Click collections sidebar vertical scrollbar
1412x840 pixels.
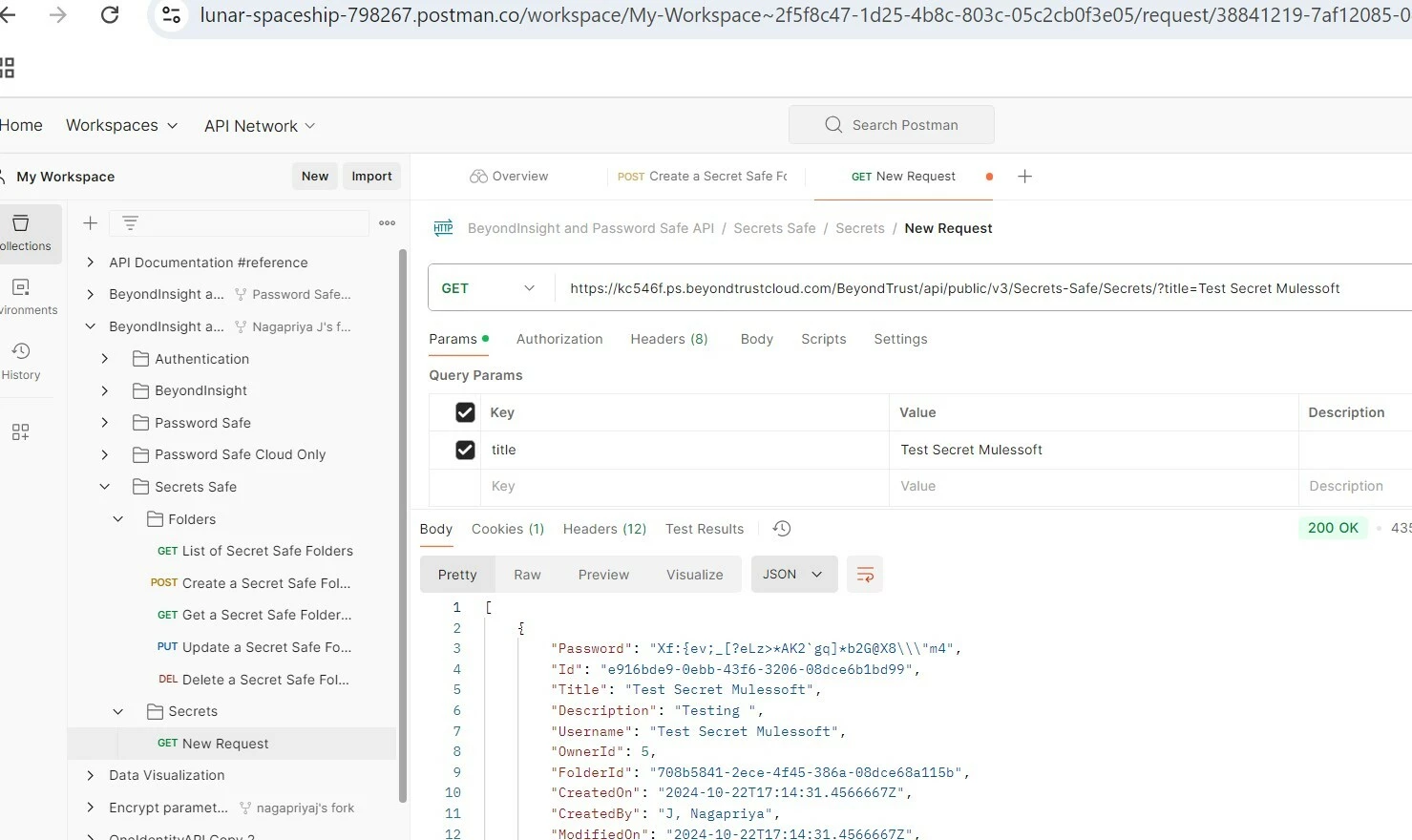tap(403, 525)
